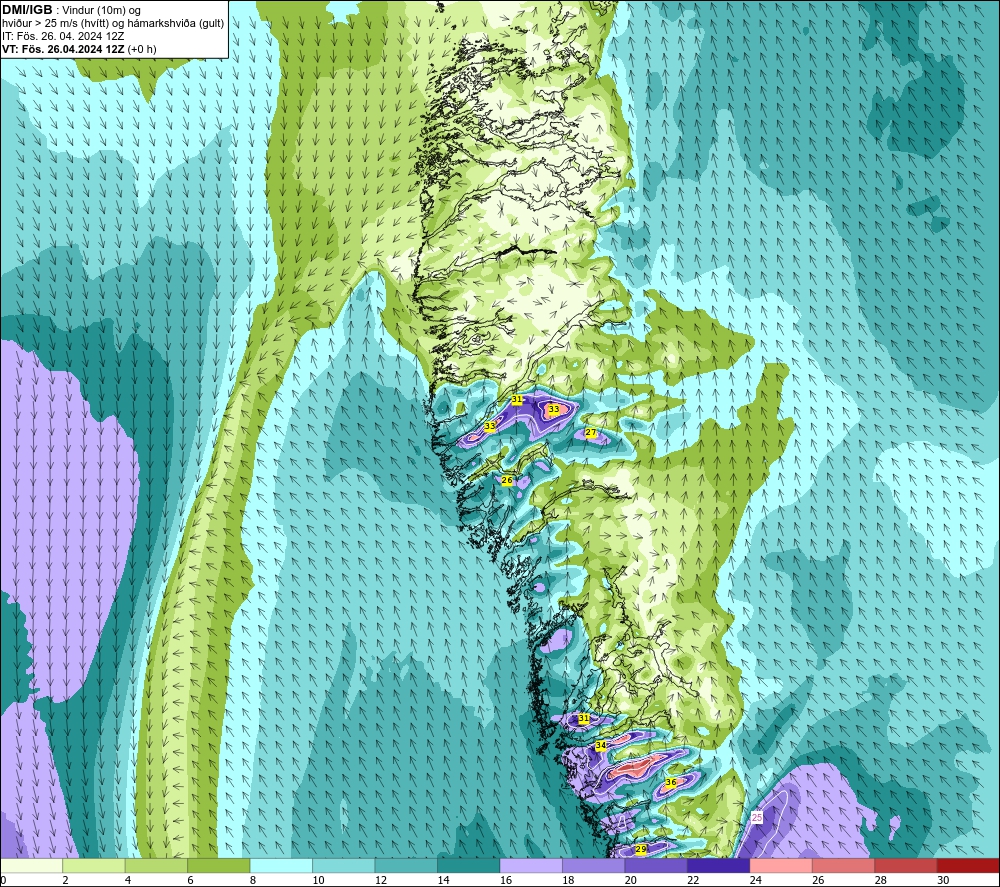Click the 33 label inside the pink core
The image size is (1000, 887).
(x=554, y=409)
